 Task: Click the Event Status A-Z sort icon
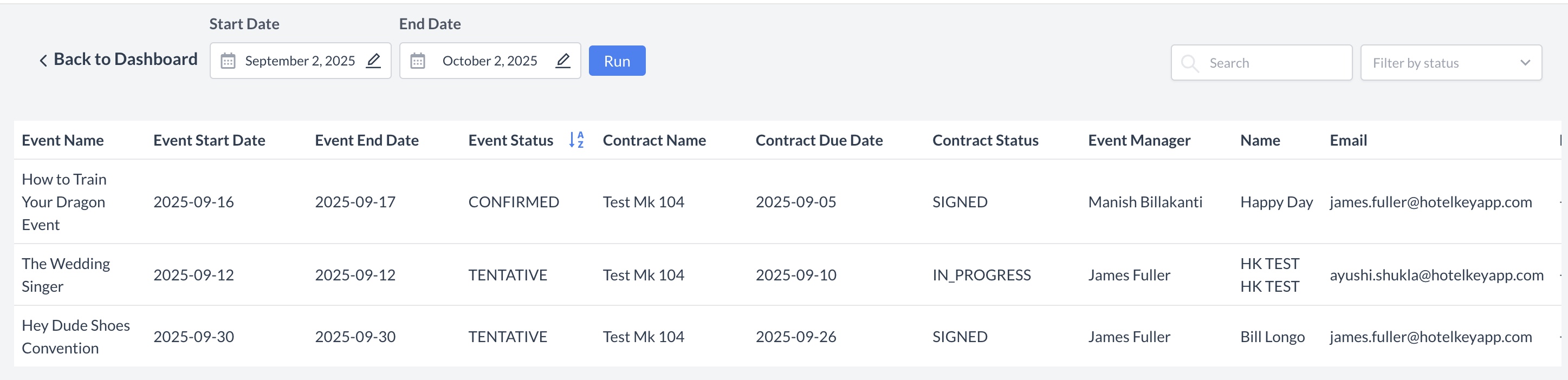pyautogui.click(x=576, y=140)
